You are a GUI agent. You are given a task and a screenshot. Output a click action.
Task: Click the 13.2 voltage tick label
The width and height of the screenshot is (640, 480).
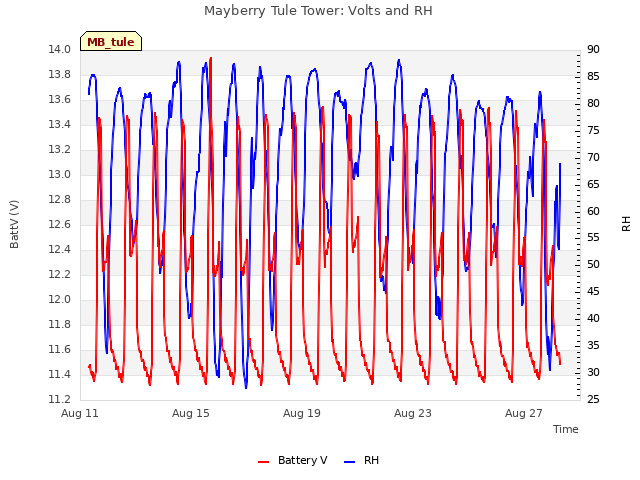pos(60,149)
